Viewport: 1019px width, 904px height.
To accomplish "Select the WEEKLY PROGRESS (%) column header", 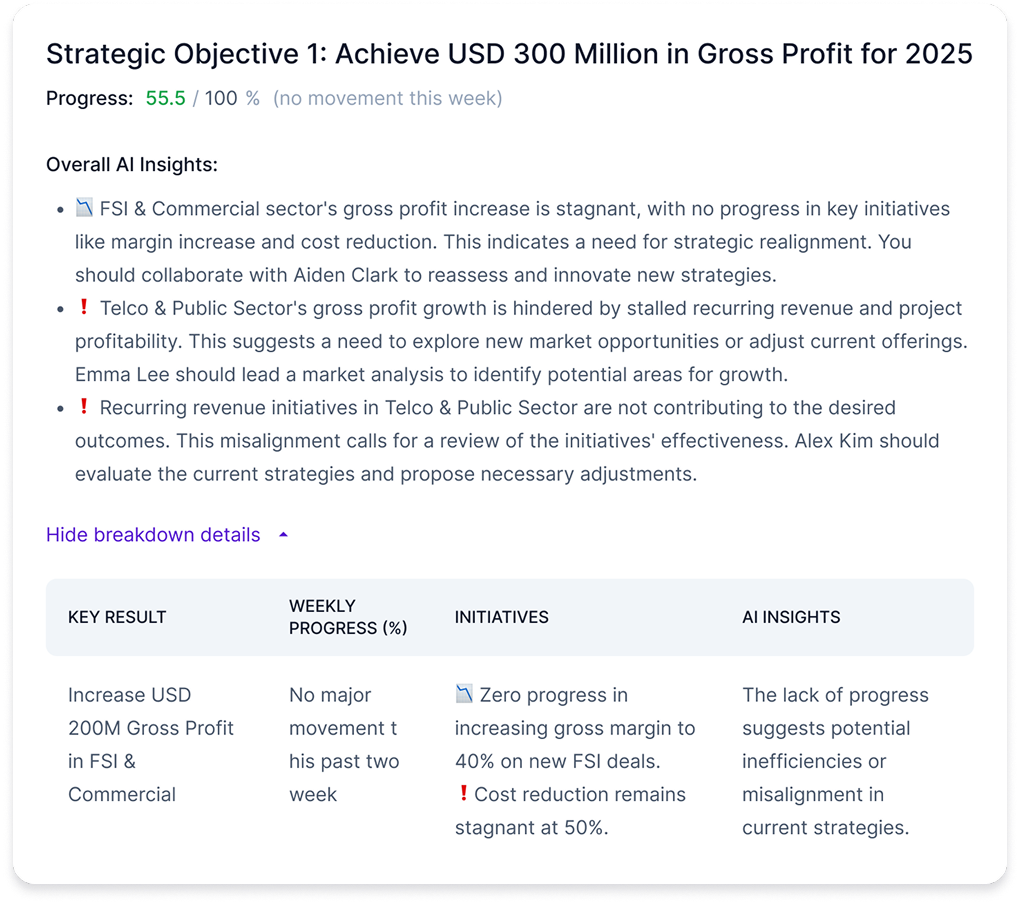I will click(348, 617).
